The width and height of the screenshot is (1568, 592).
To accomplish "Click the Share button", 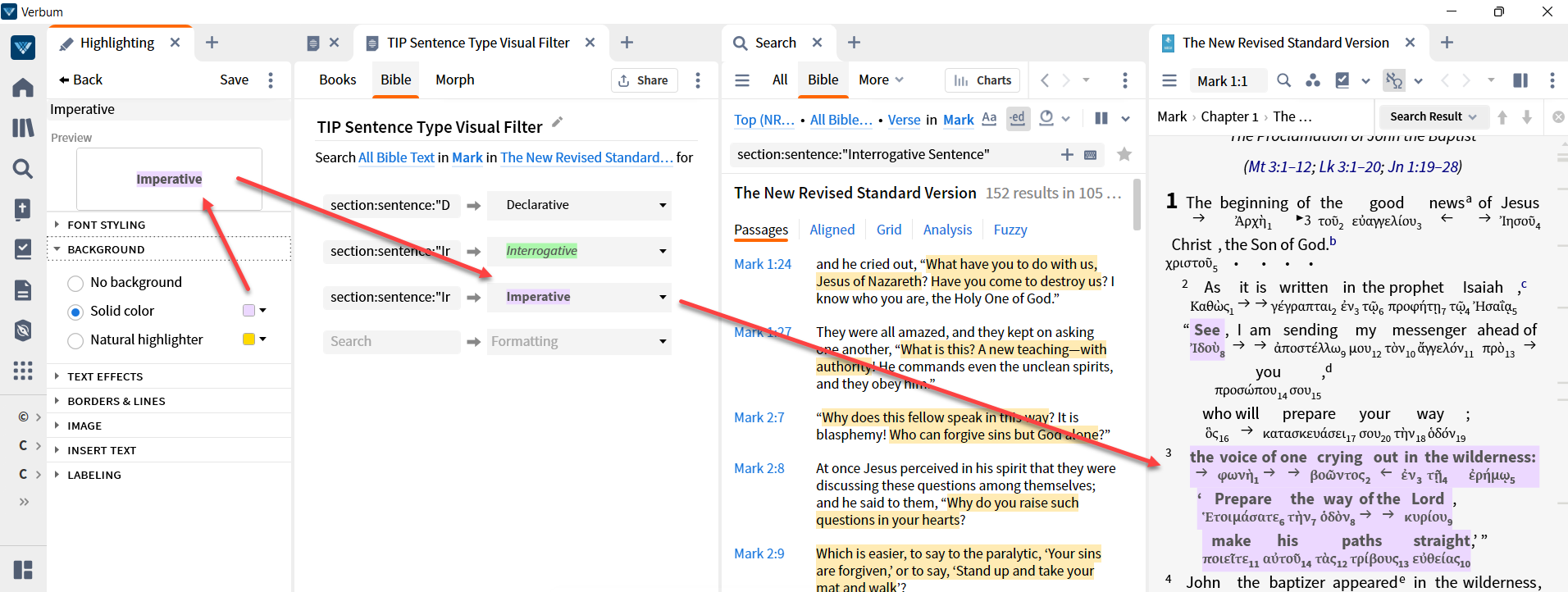I will click(644, 80).
